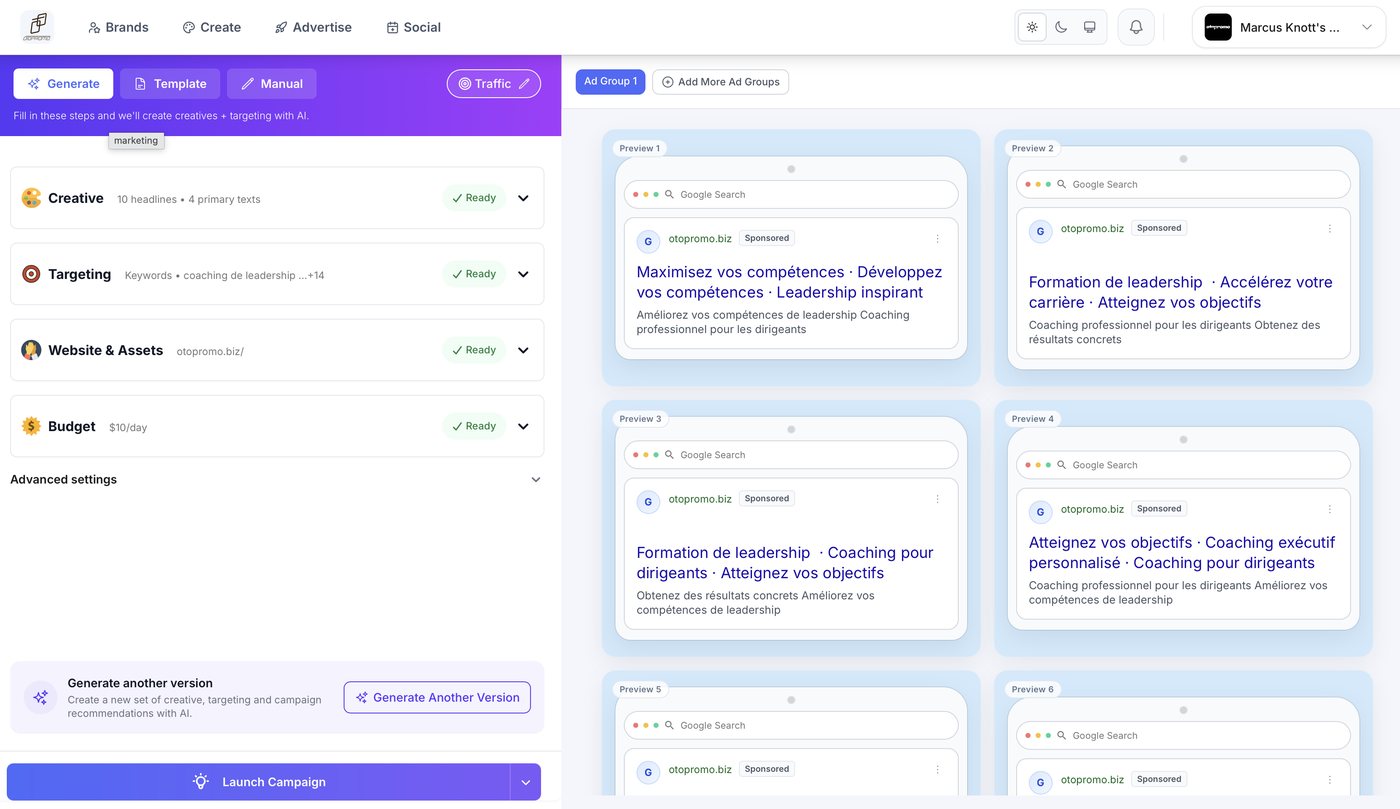Viewport: 1400px width, 809px height.
Task: Open the Advertise menu
Action: coord(313,27)
